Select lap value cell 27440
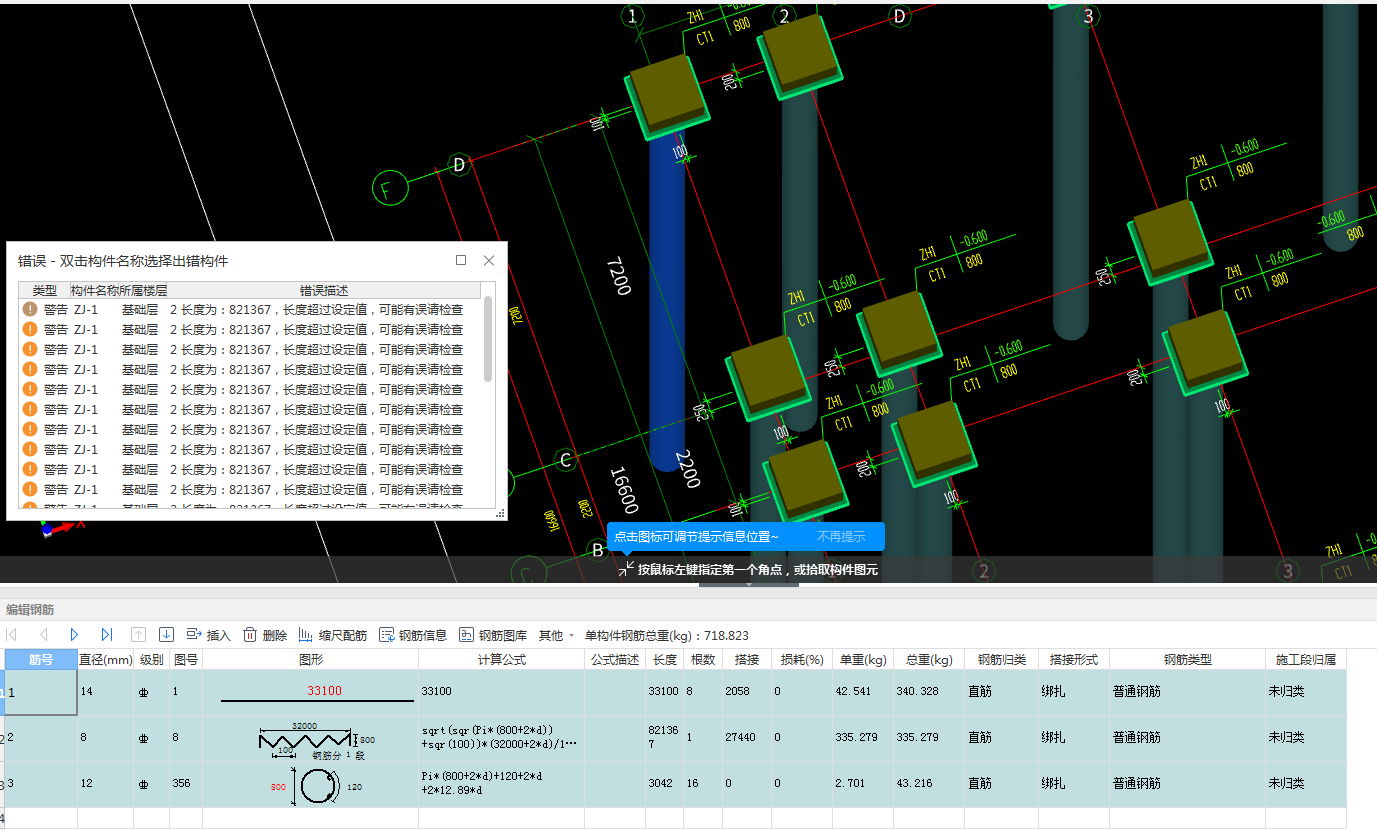The image size is (1377, 830). 749,738
